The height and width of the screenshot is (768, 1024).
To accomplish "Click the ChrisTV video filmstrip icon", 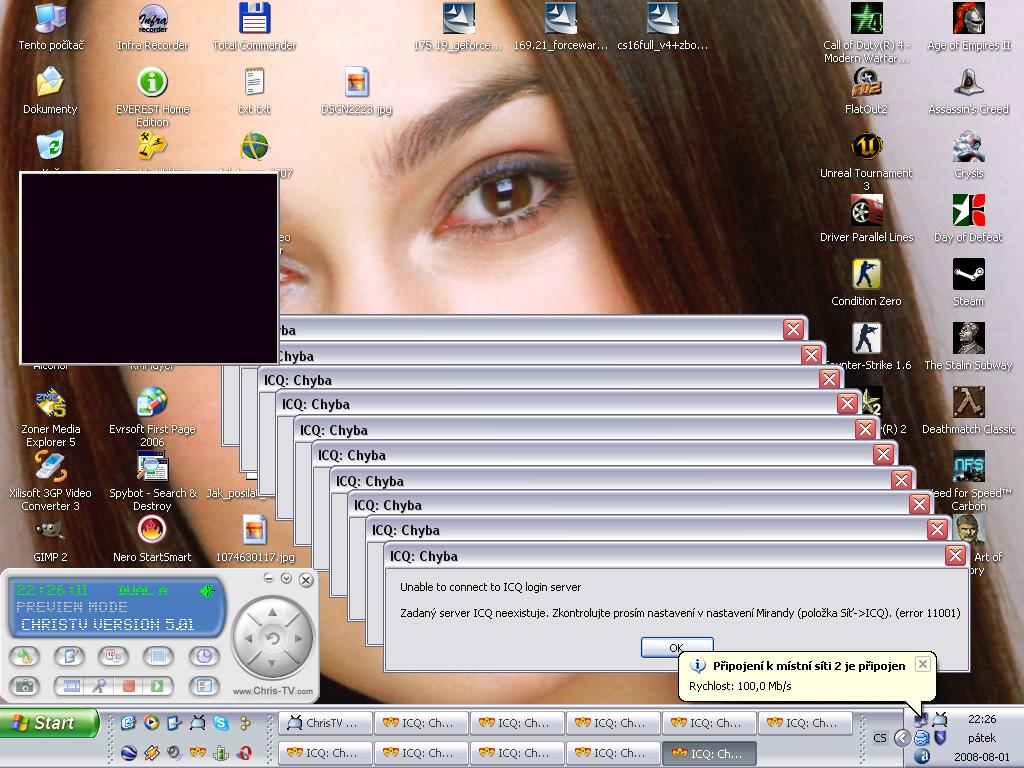I will point(70,686).
